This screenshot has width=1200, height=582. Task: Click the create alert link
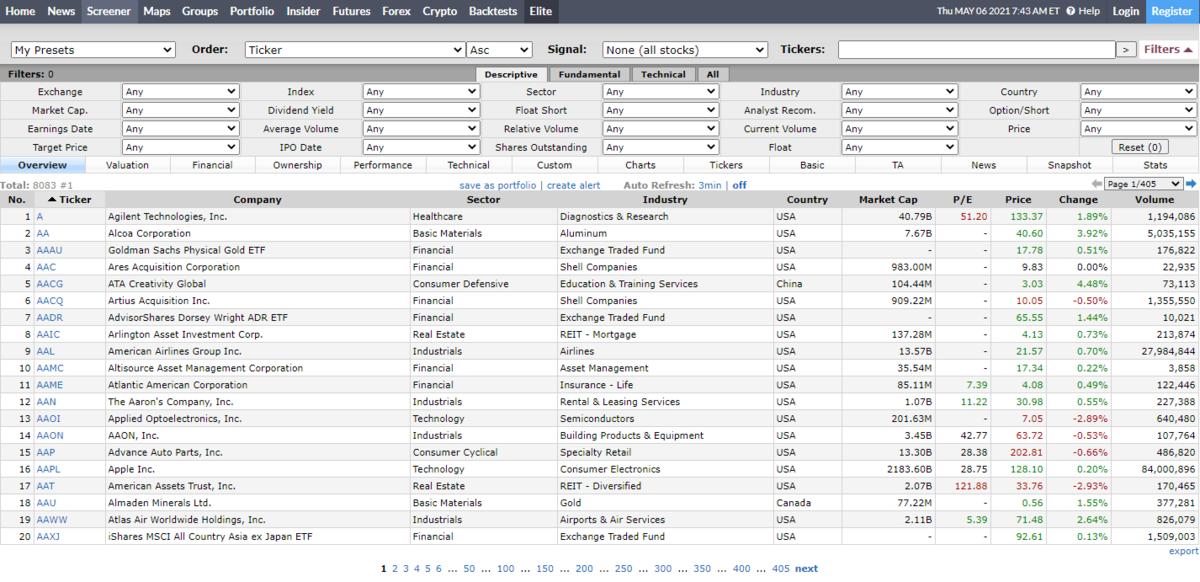point(574,185)
